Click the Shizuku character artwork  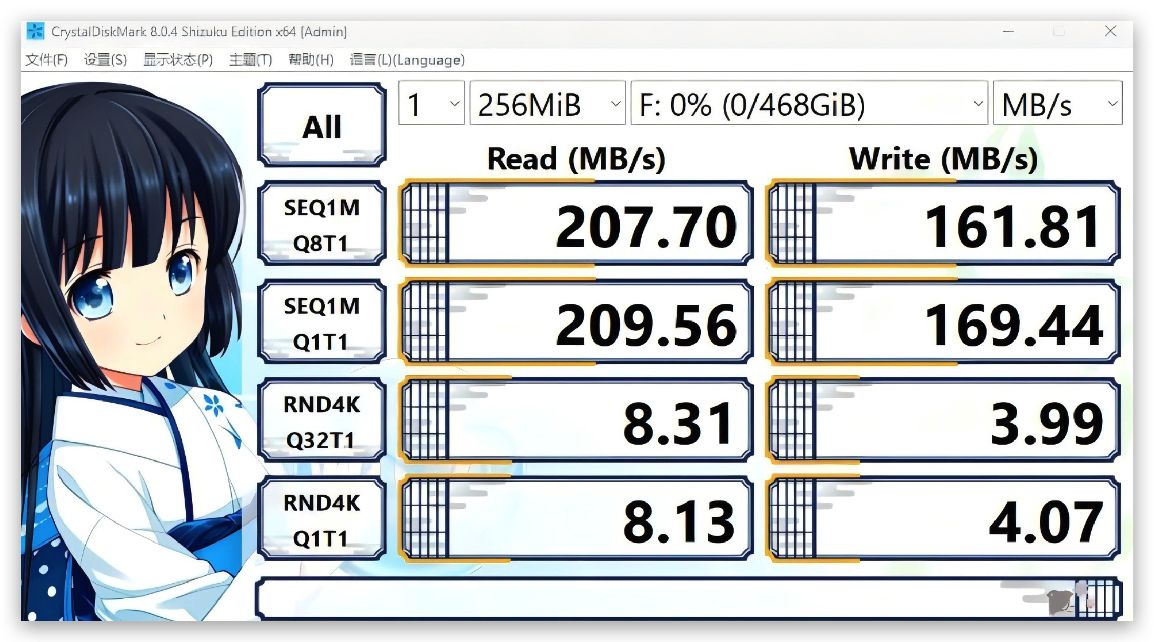[x=136, y=350]
